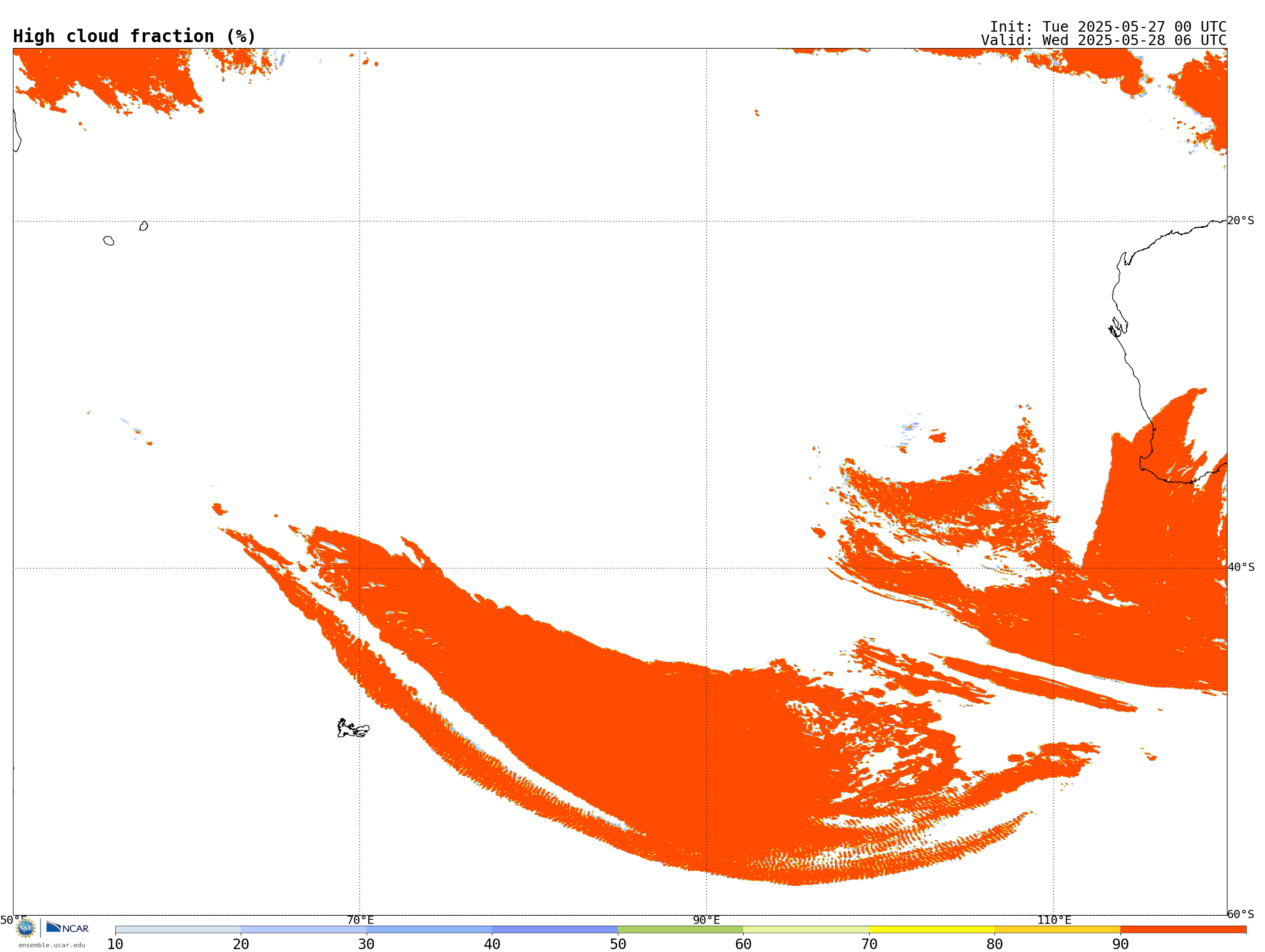This screenshot has height=952, width=1265.
Task: Open the ensemble.ucar.edu link text
Action: 52,945
